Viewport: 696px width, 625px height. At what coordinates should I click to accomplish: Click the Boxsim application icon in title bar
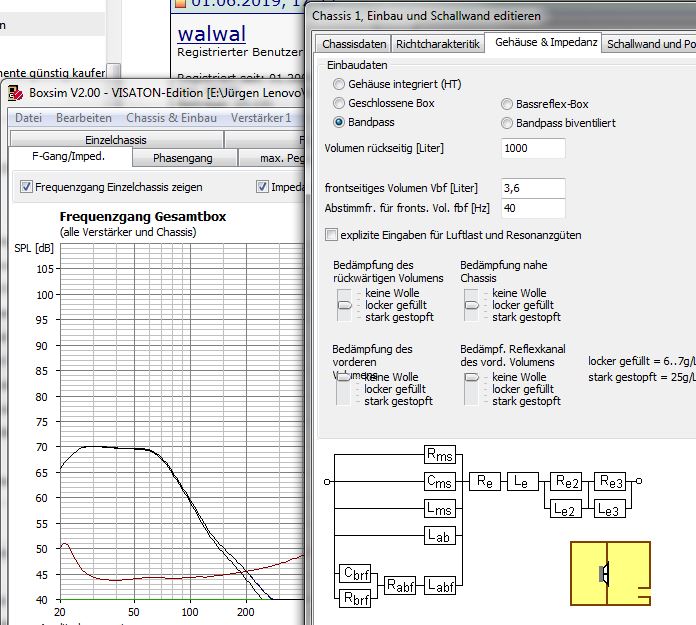pyautogui.click(x=16, y=92)
